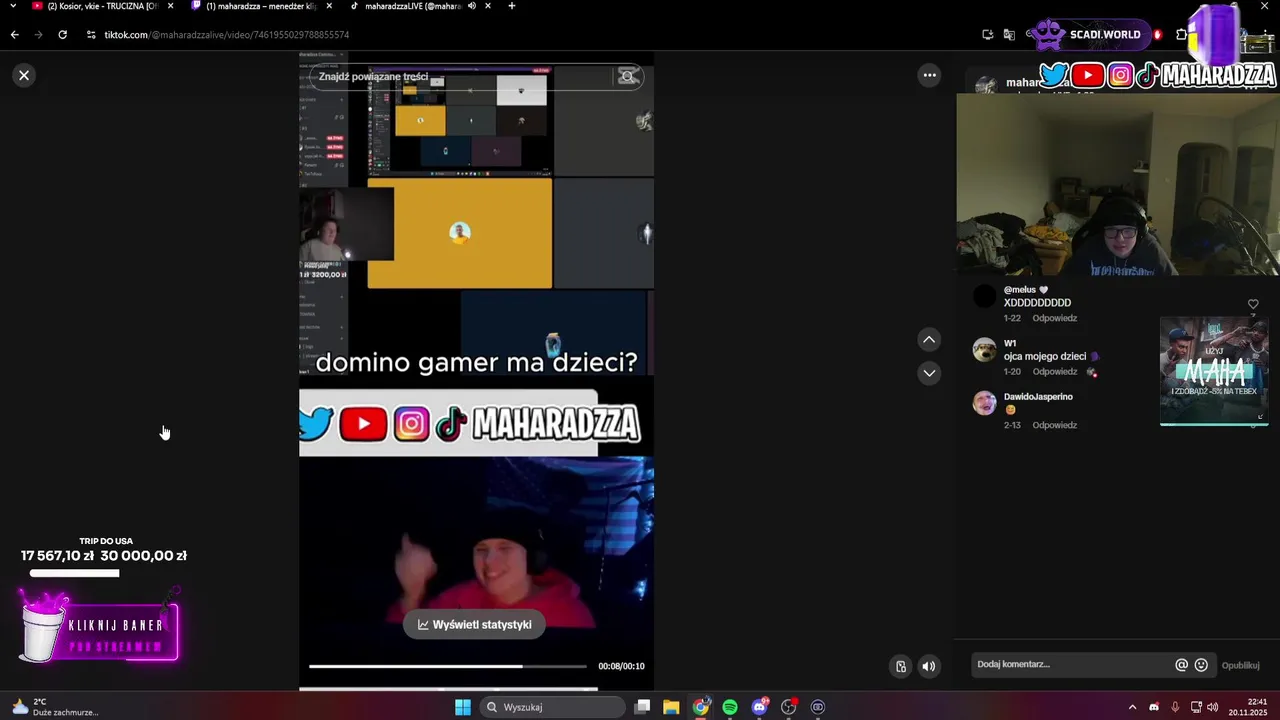Open the emoji picker in comment box
The height and width of the screenshot is (720, 1280).
(1201, 665)
